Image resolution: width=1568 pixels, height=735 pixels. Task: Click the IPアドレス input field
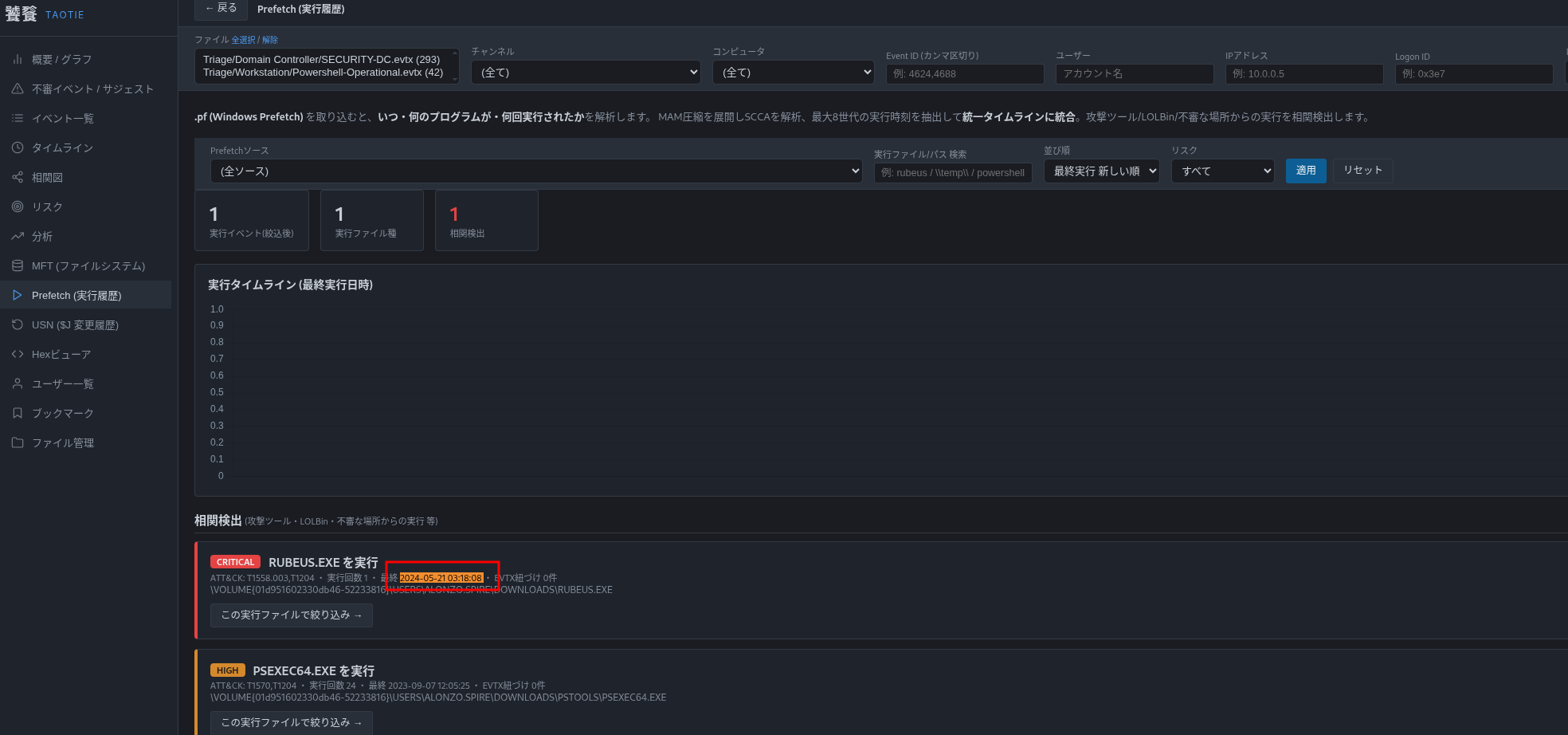pos(1304,73)
